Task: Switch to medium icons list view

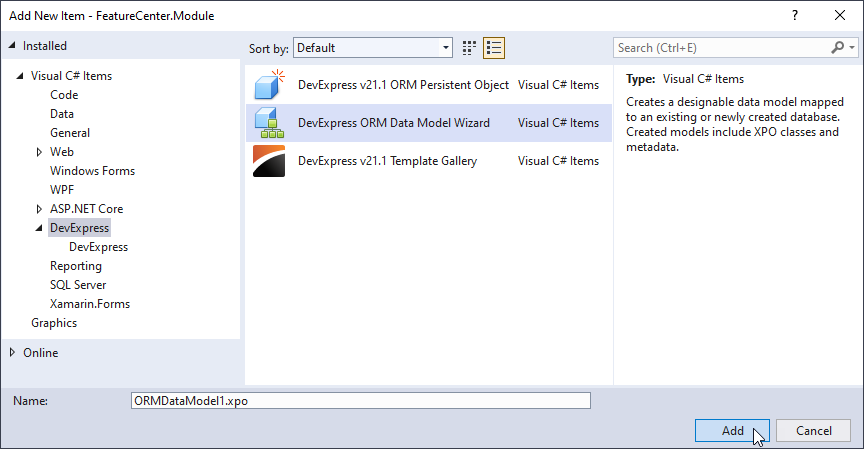Action: pos(494,48)
